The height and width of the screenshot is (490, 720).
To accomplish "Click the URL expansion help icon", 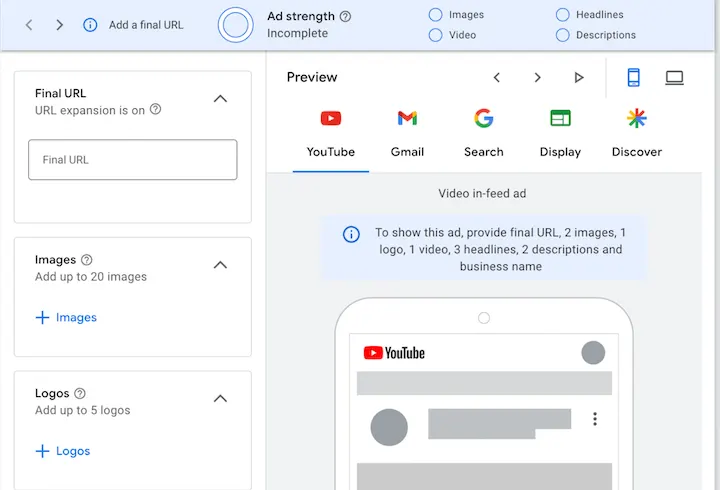I will tap(156, 109).
